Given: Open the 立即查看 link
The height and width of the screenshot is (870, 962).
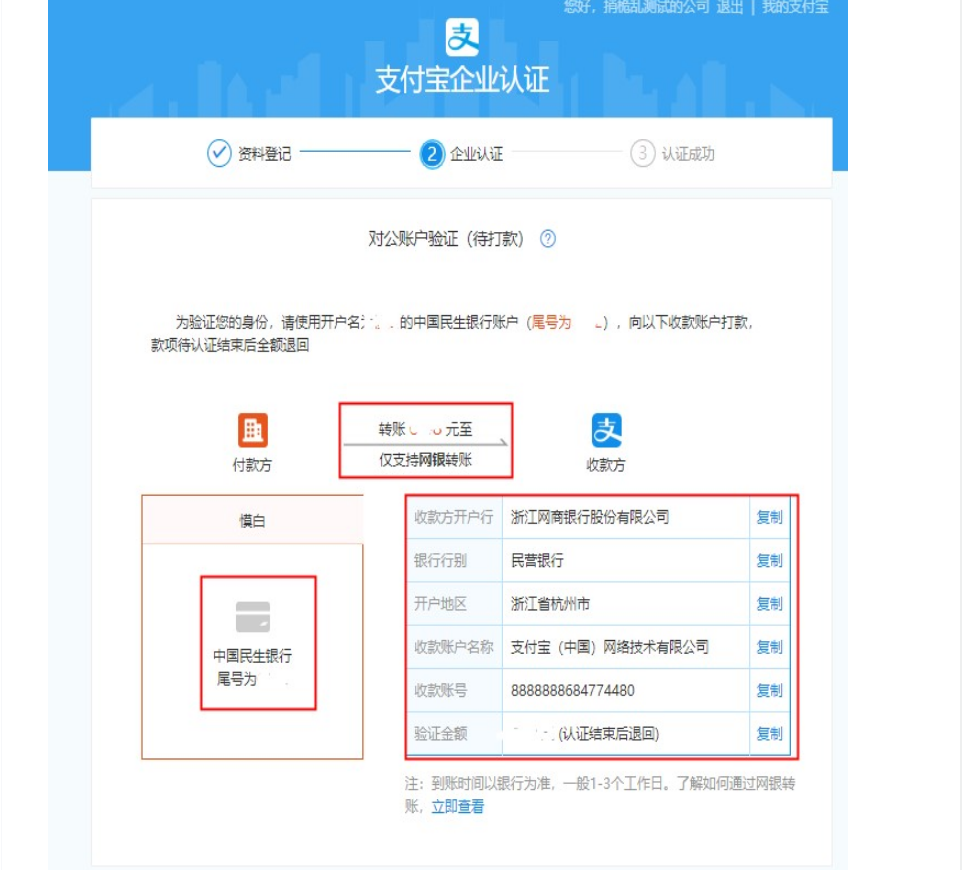Looking at the screenshot, I should [x=458, y=807].
